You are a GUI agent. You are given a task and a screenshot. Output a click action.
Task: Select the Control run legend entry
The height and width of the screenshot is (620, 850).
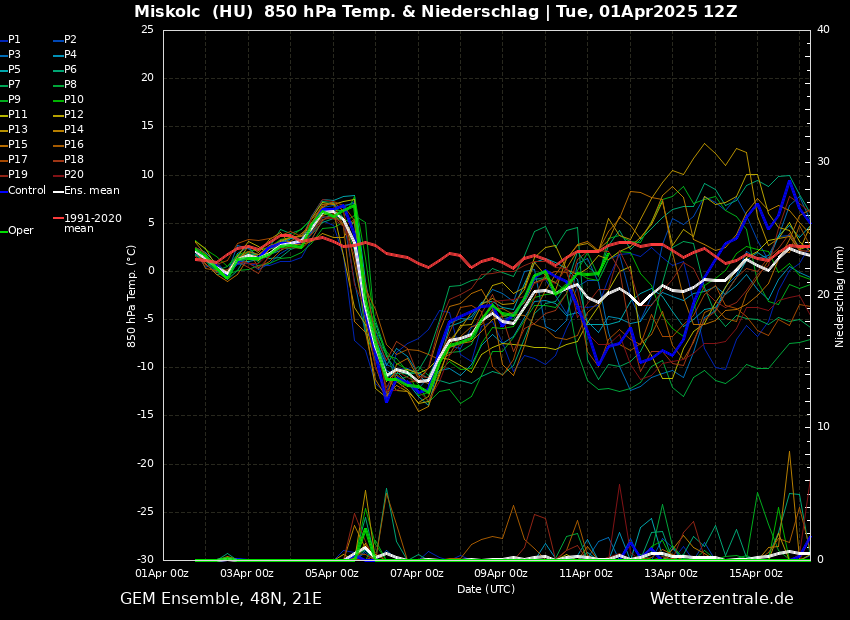[x=27, y=190]
